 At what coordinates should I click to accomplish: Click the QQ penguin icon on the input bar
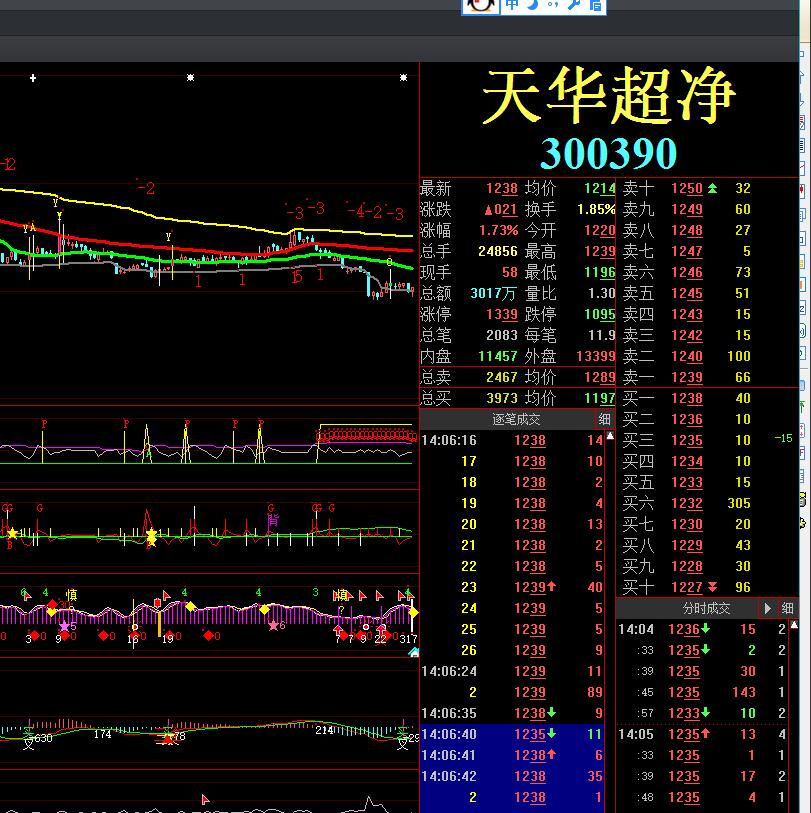click(480, 6)
